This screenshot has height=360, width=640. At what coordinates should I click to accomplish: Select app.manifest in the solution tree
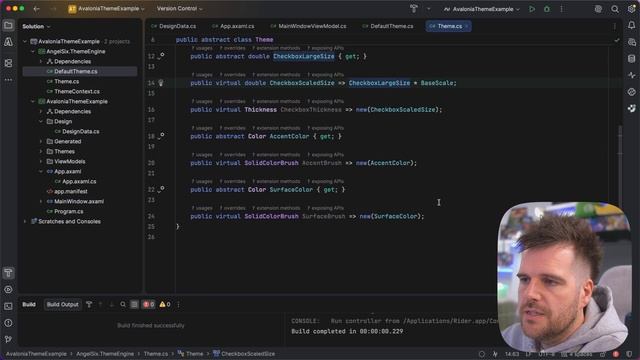click(71, 191)
